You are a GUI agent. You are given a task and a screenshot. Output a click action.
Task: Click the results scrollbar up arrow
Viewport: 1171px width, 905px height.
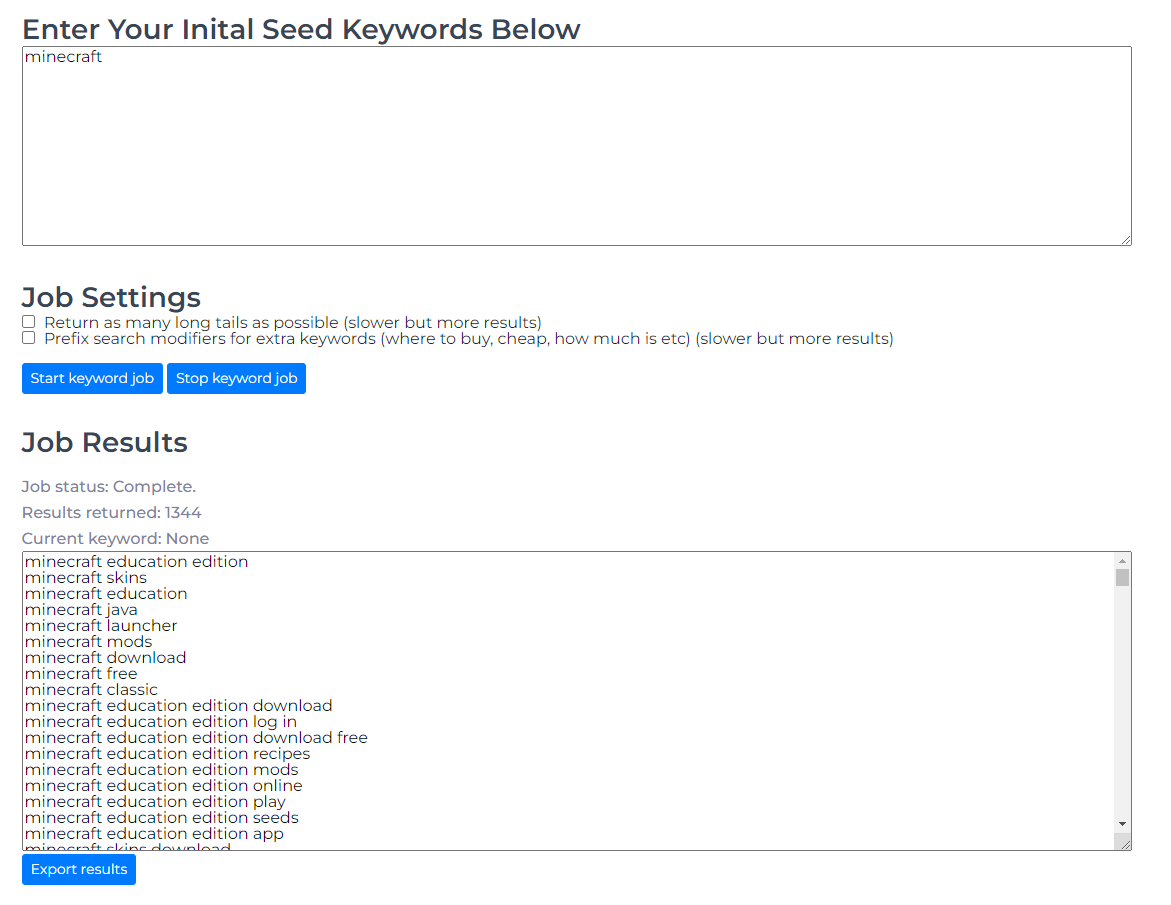pos(1122,561)
